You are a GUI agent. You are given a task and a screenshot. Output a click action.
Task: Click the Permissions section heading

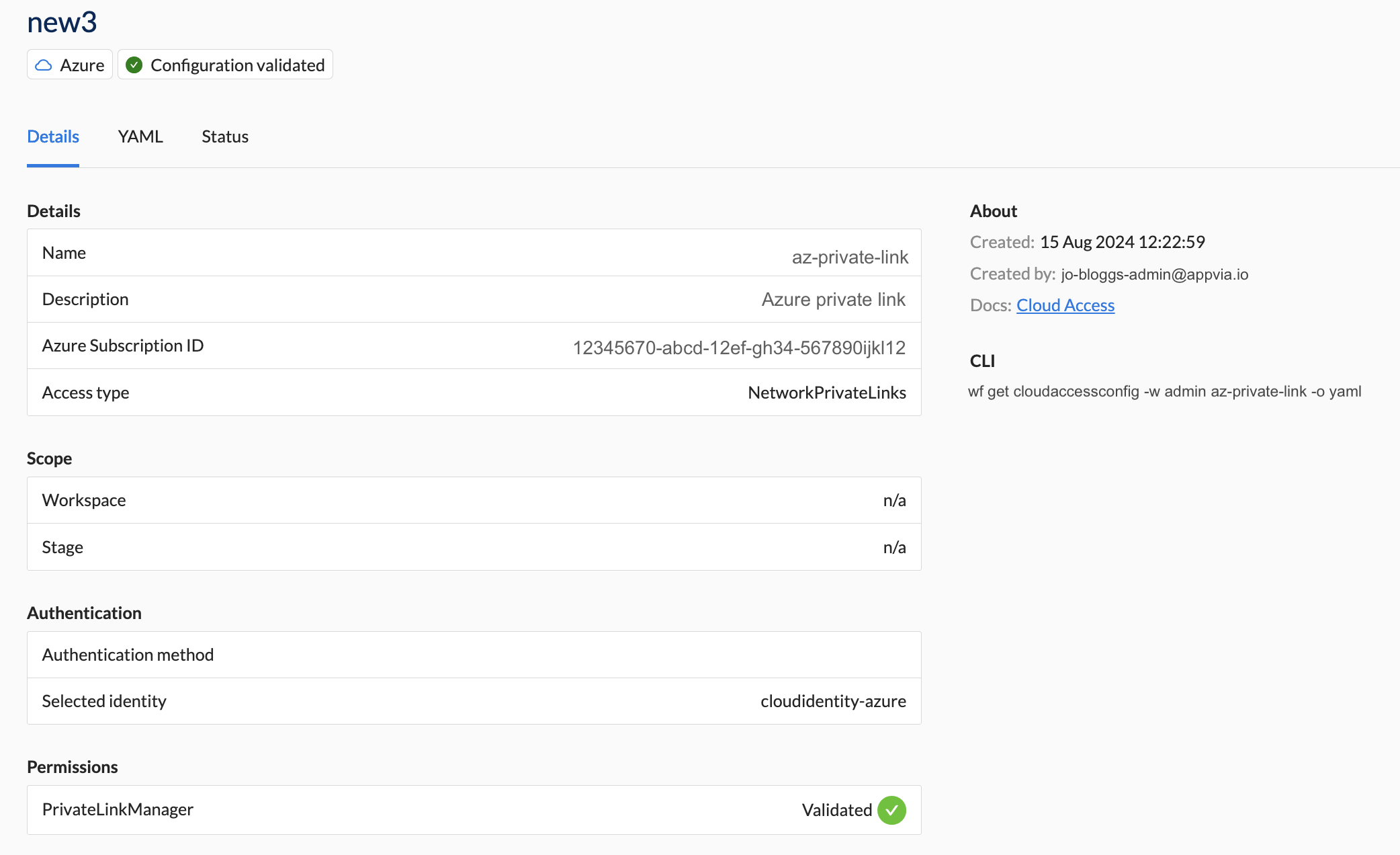point(73,767)
